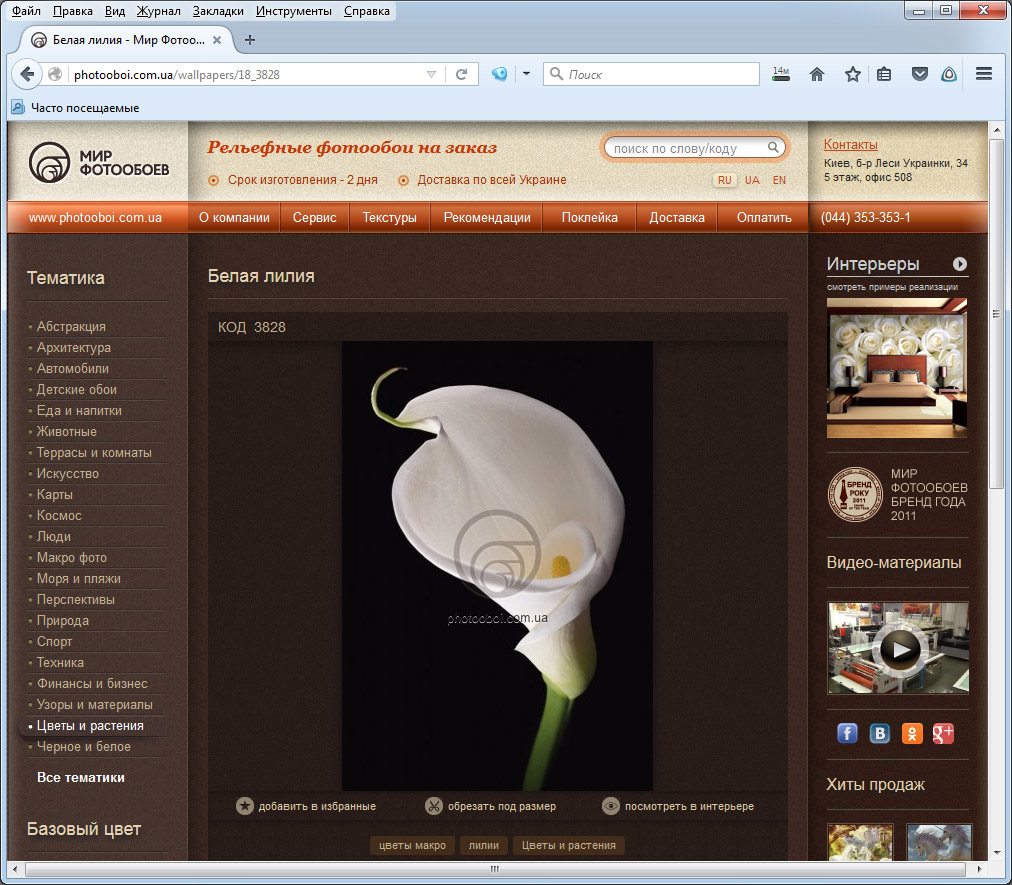Image resolution: width=1012 pixels, height=885 pixels.
Task: Switch site language to EN
Action: 779,180
